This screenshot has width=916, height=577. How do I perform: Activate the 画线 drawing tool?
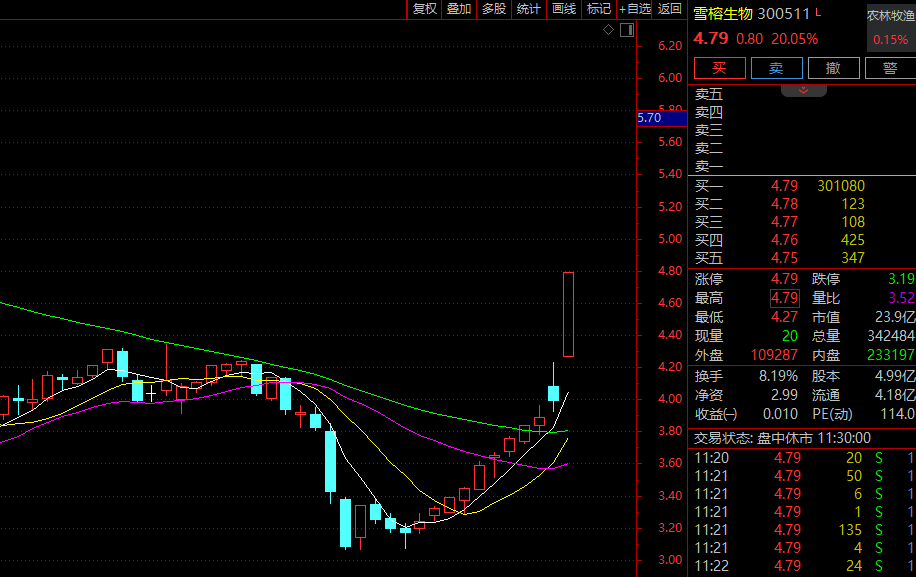564,9
